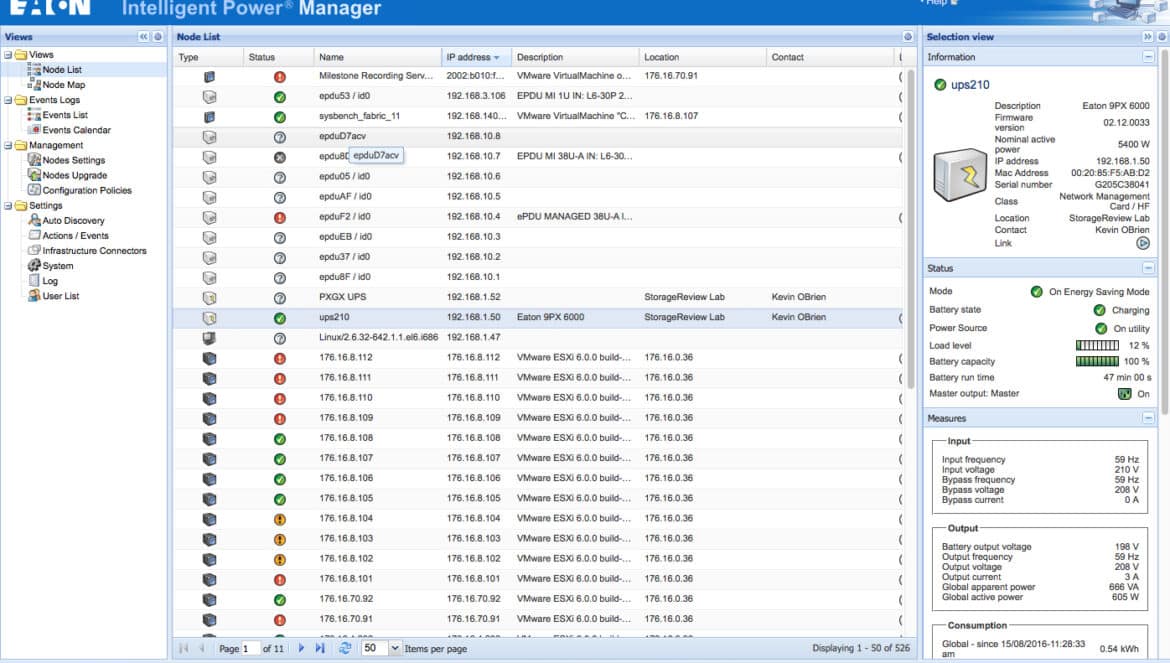
Task: Click the System gear icon
Action: click(34, 265)
